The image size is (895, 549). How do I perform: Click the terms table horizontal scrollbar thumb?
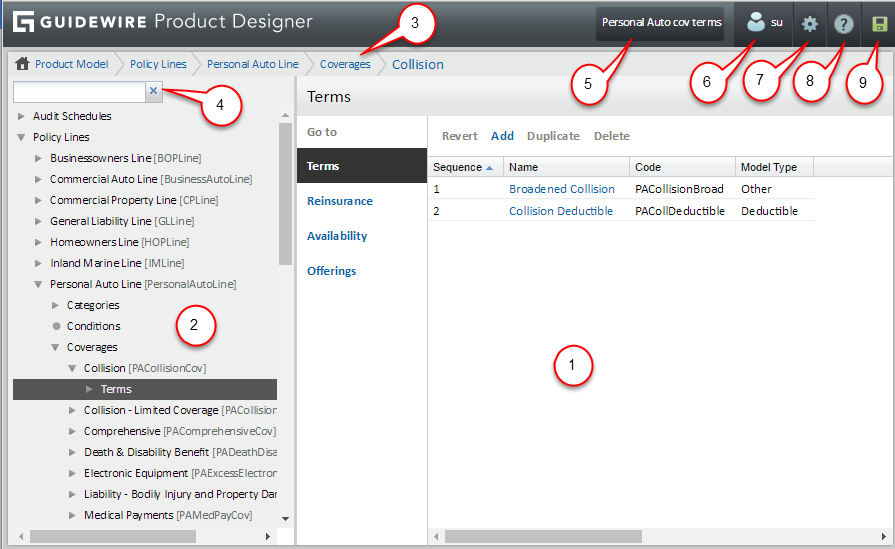coord(543,536)
